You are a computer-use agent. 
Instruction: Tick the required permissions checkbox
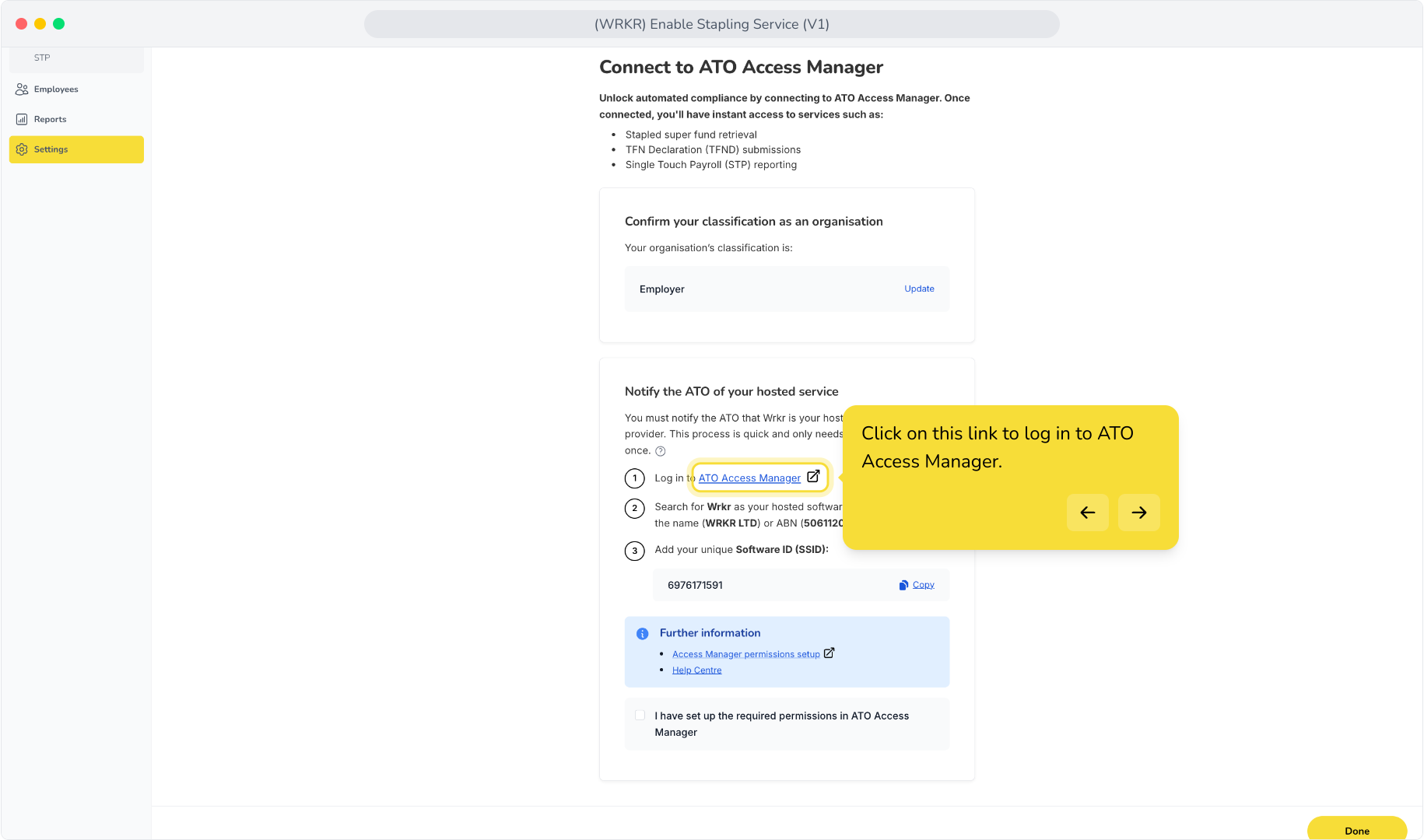(x=640, y=716)
